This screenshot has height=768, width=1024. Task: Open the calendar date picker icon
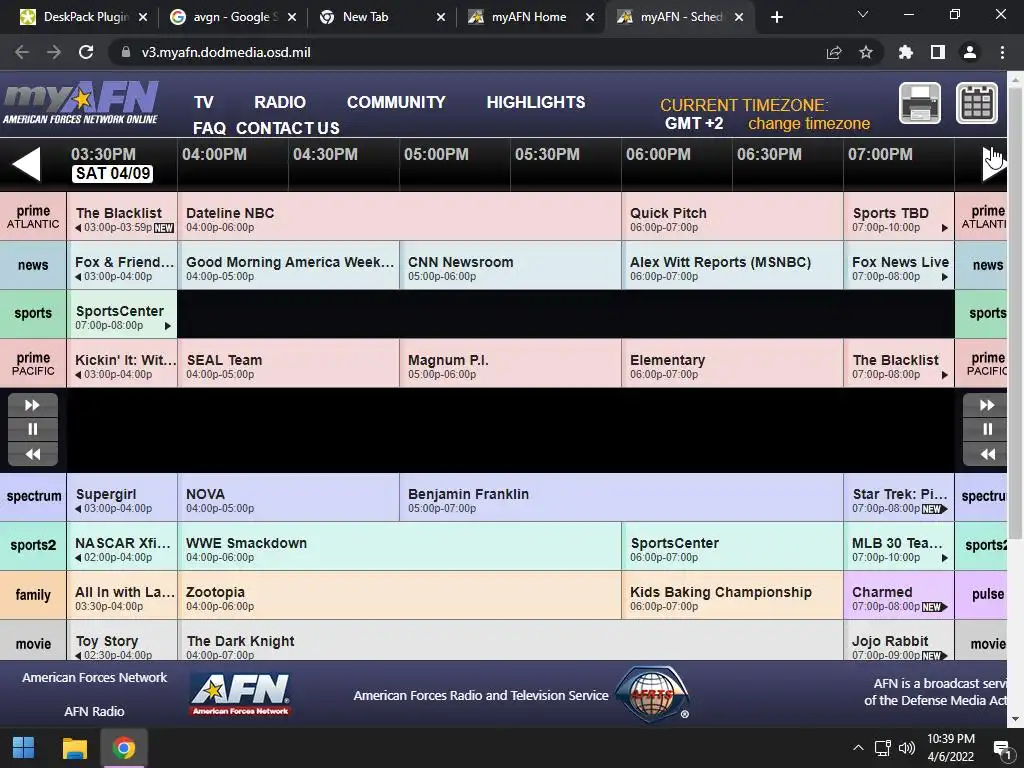(x=977, y=103)
